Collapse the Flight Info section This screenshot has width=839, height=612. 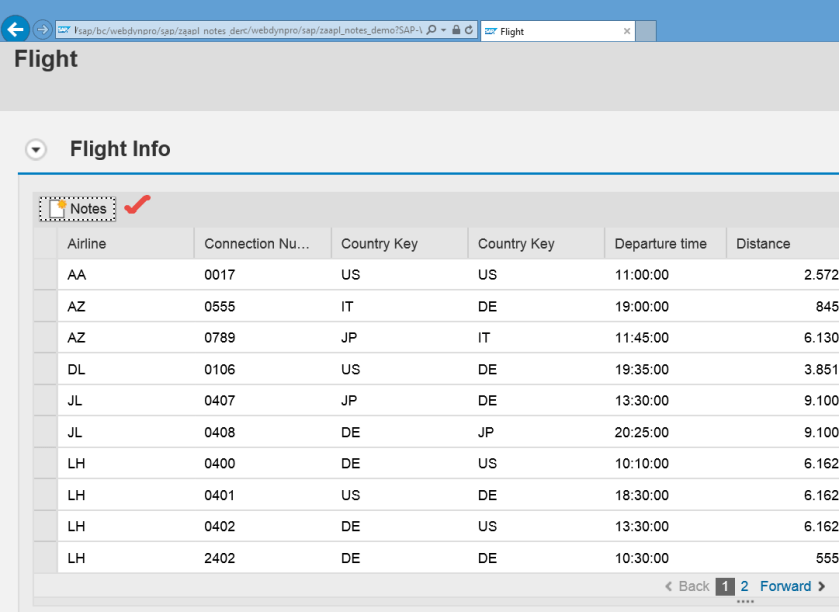click(x=36, y=150)
